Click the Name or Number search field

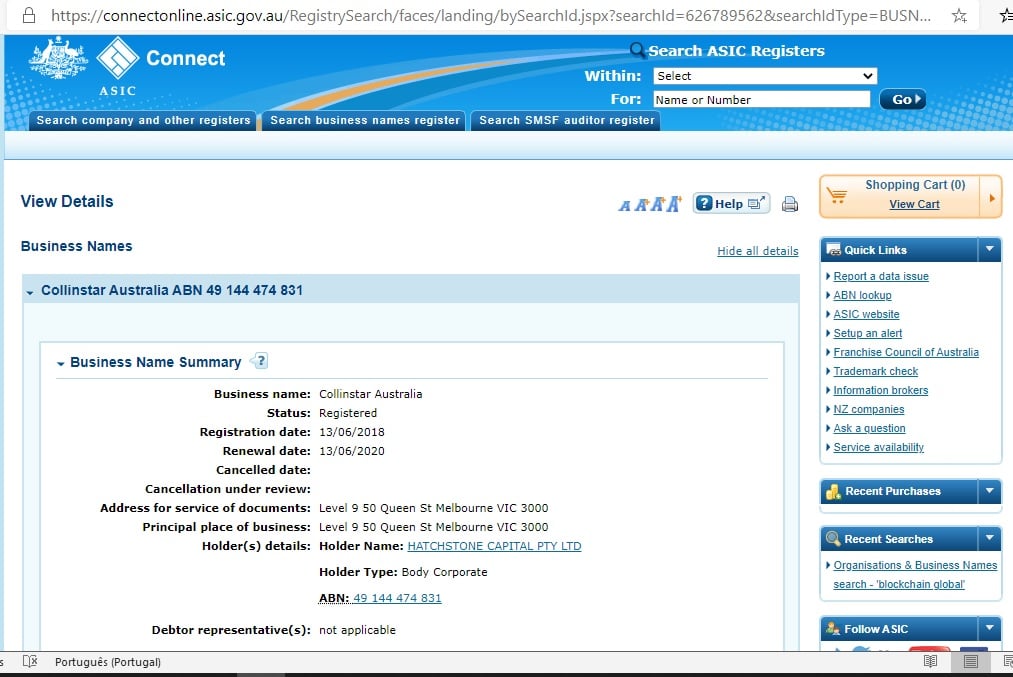pos(762,99)
